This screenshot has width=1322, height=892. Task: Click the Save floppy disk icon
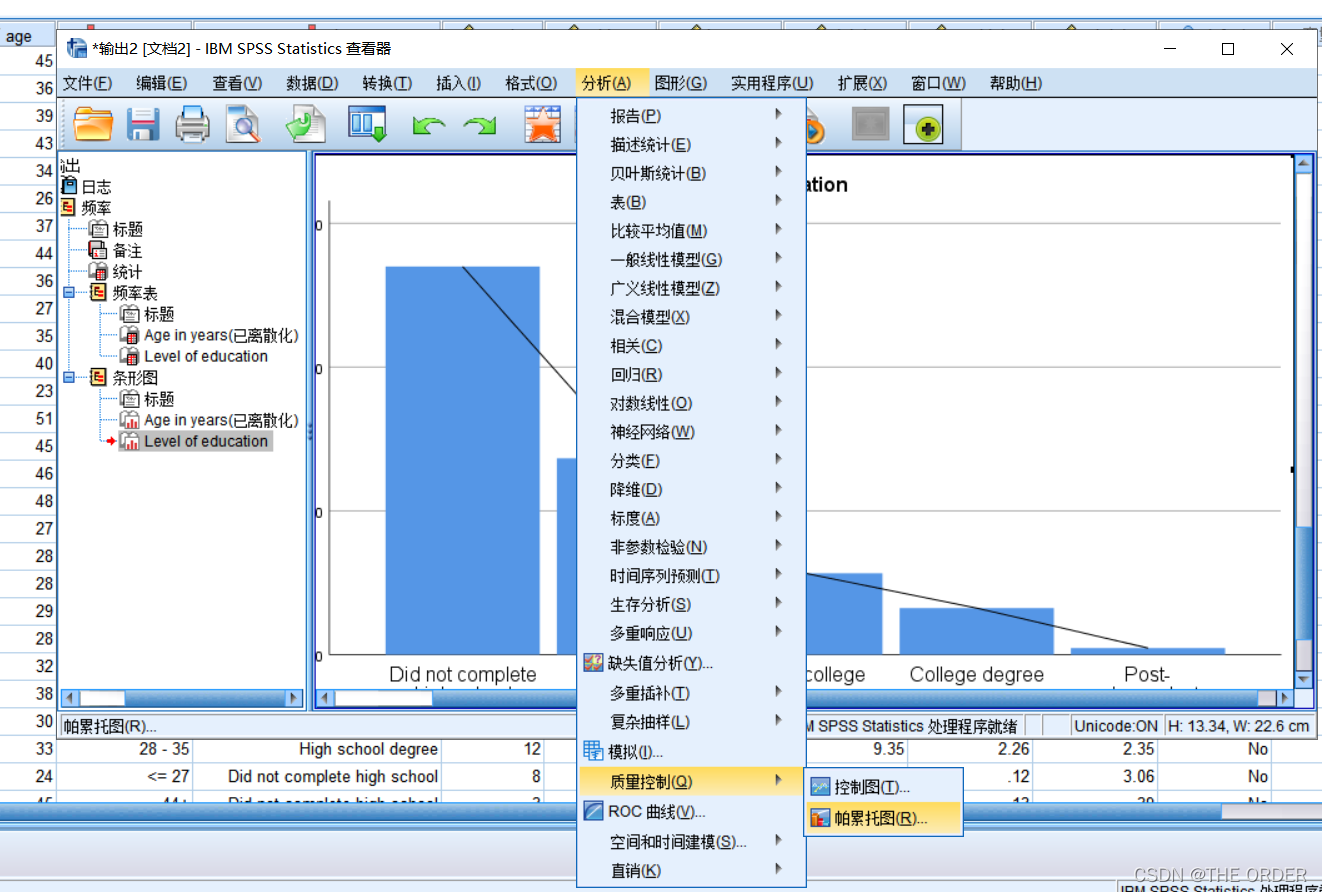(x=143, y=125)
